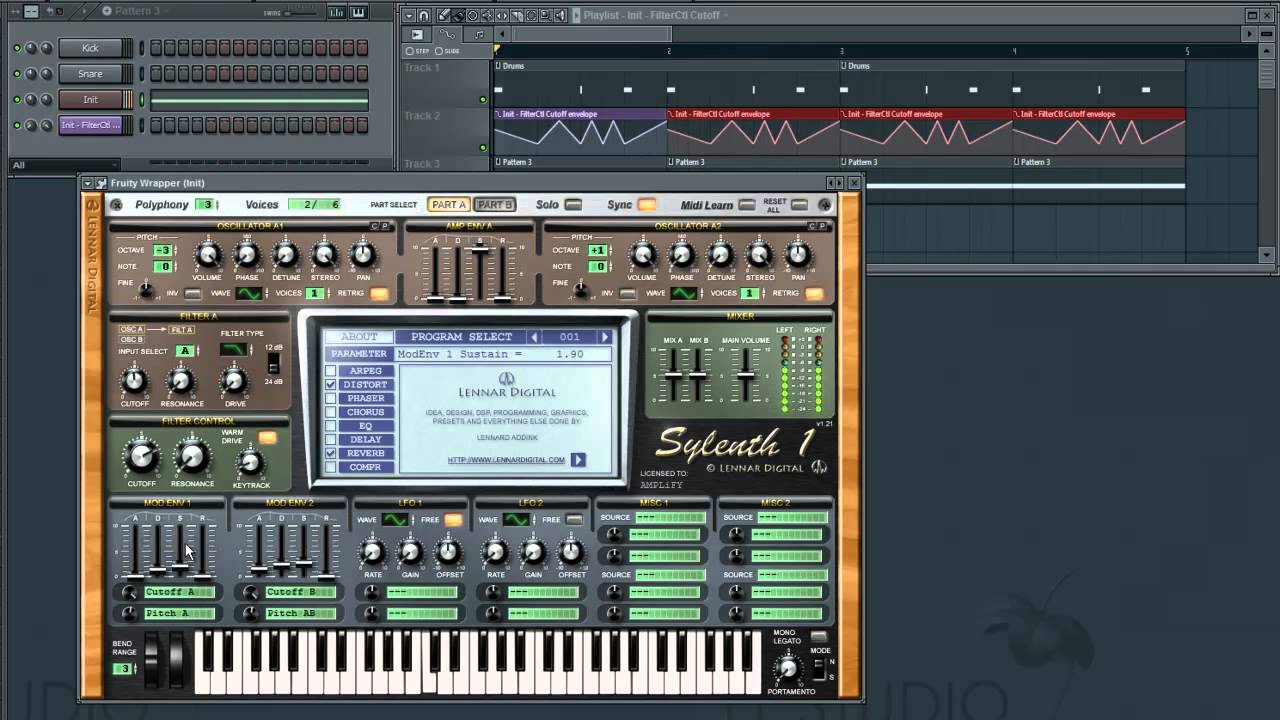This screenshot has height=720, width=1280.
Task: Select the mute speaker tool in Playlist toolbar
Action: (x=487, y=15)
